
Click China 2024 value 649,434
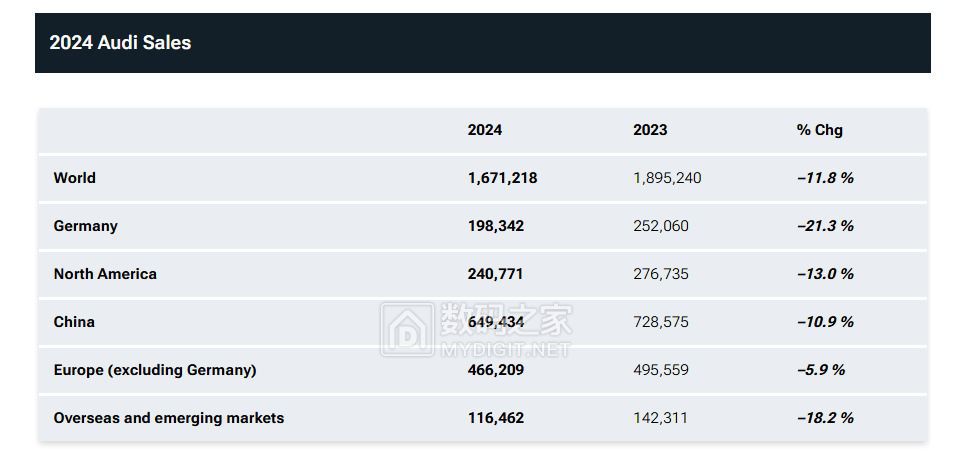(496, 322)
